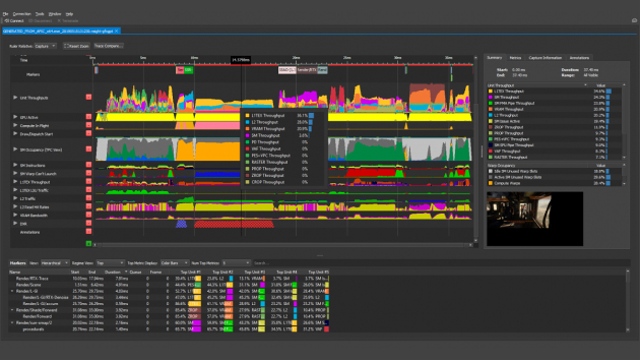Click the magenta SM Throughput swatch in Summary

pos(491,97)
